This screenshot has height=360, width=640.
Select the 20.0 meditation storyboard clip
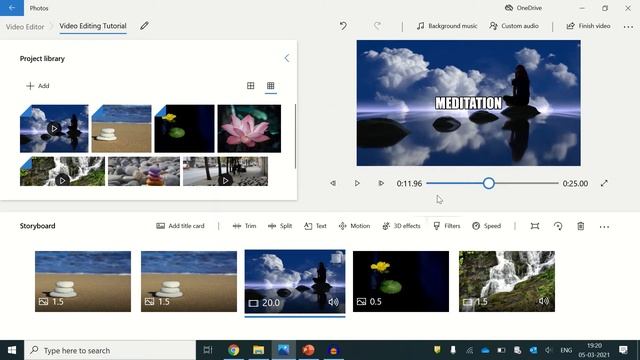(295, 282)
